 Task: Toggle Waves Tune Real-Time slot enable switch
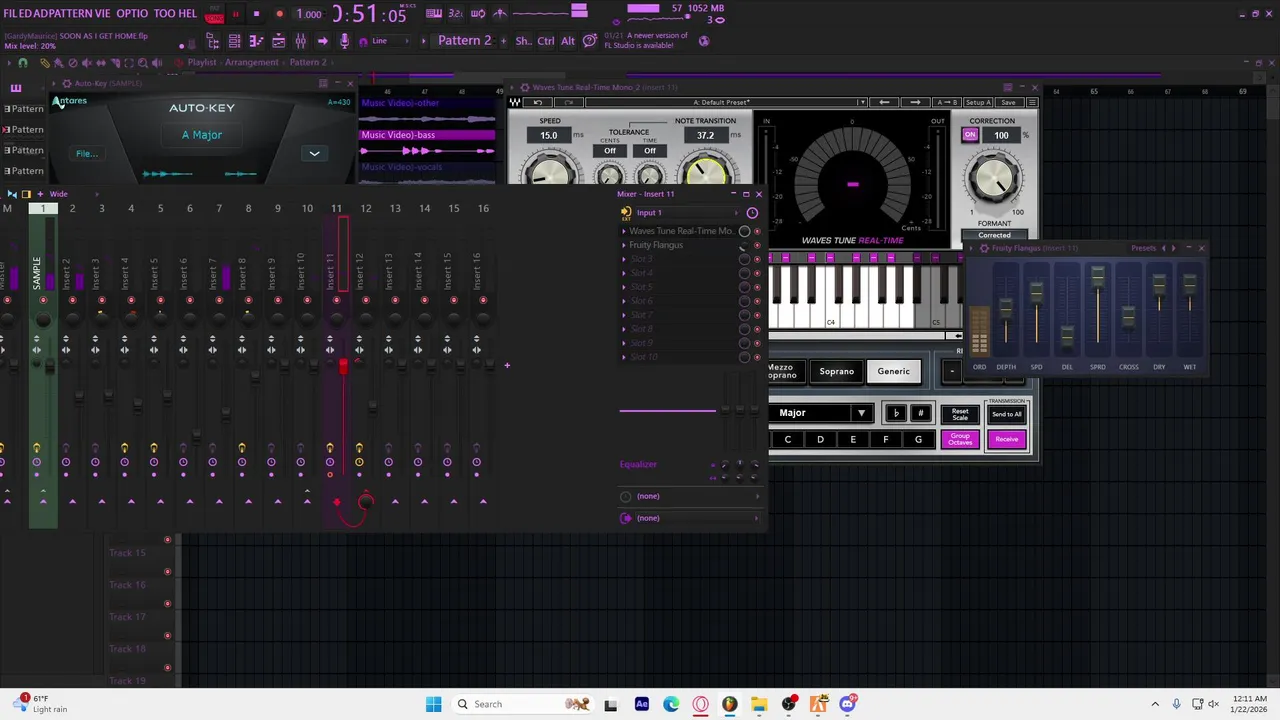coord(757,231)
